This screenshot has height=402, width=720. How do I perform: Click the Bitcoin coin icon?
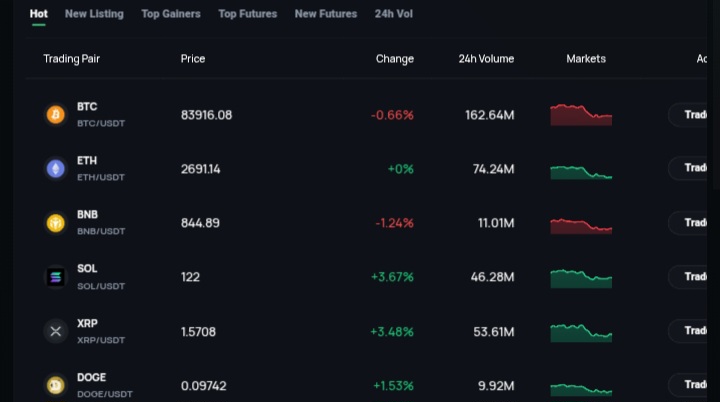pyautogui.click(x=56, y=114)
